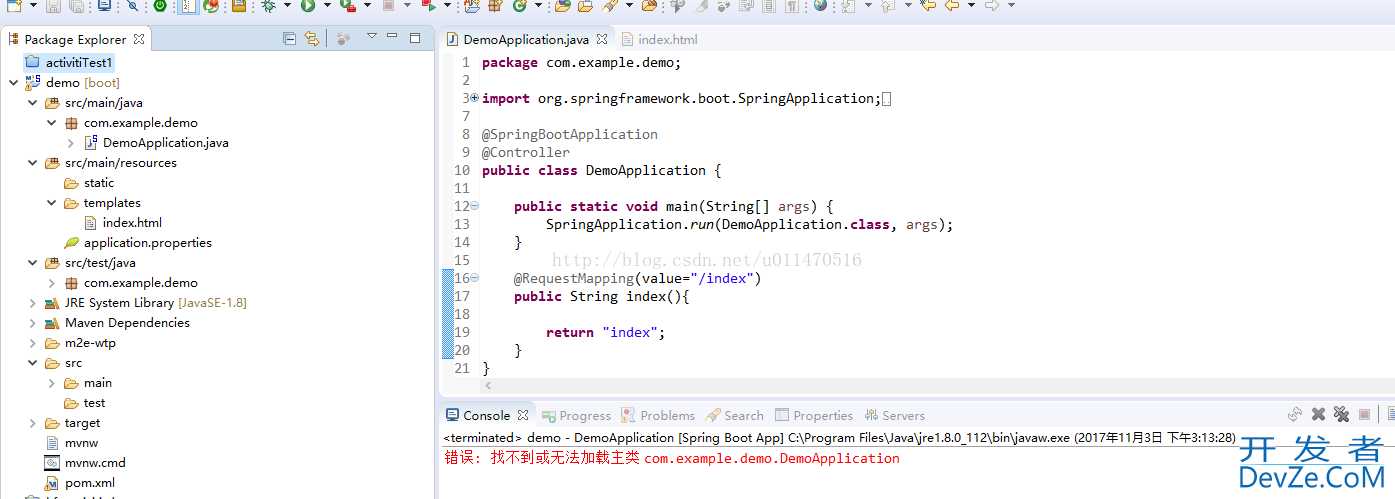Click Collapse All in Package Explorer
Viewport: 1395px width, 499px height.
click(289, 39)
